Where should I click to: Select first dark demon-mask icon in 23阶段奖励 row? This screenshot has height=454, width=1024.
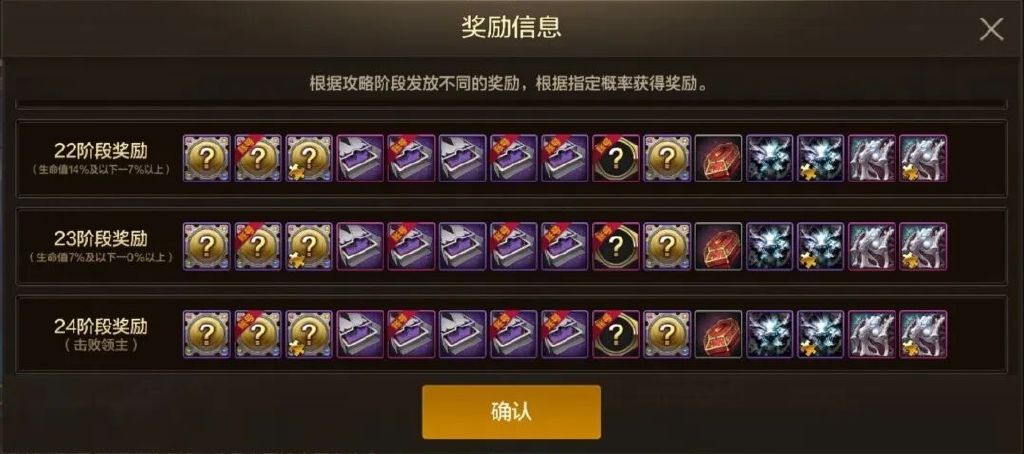(769, 246)
